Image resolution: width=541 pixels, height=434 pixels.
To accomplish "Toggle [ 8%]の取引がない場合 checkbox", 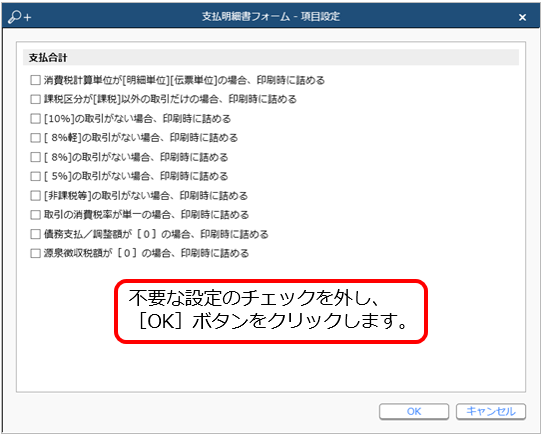I will tap(35, 157).
